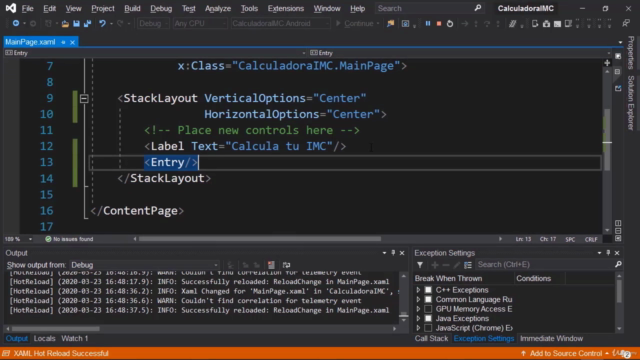Click the Save All icon

[87, 24]
